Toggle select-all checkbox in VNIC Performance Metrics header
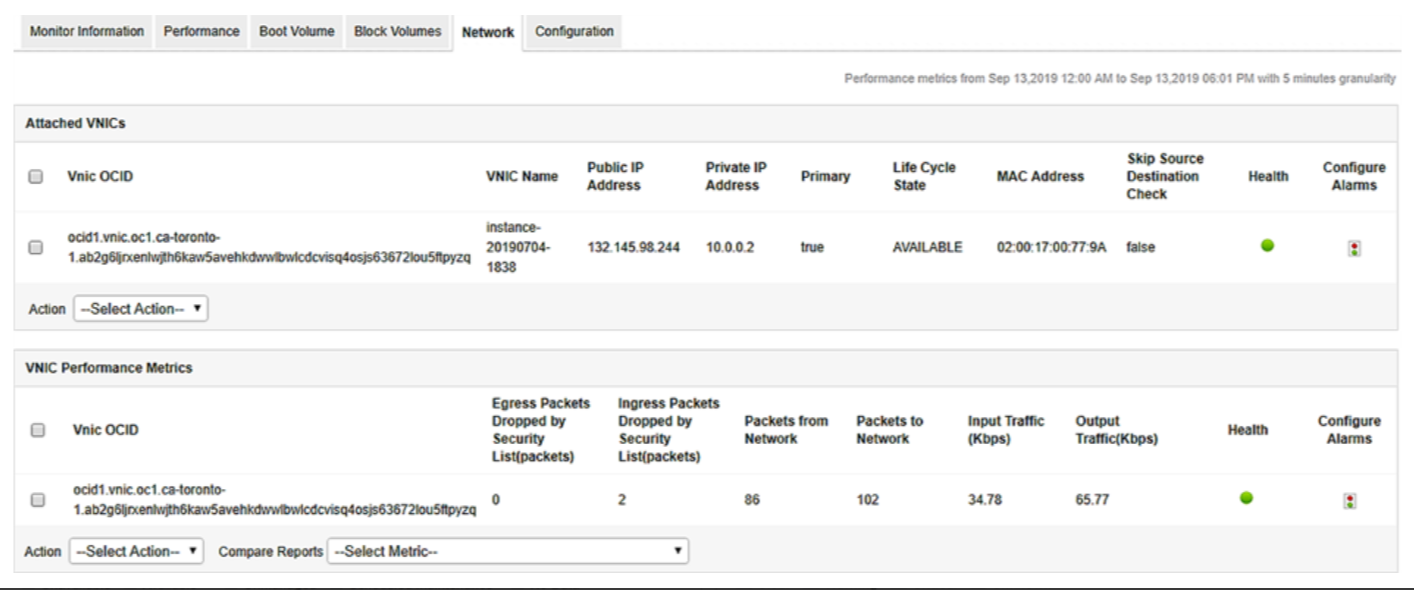This screenshot has width=1414, height=590. (x=38, y=430)
